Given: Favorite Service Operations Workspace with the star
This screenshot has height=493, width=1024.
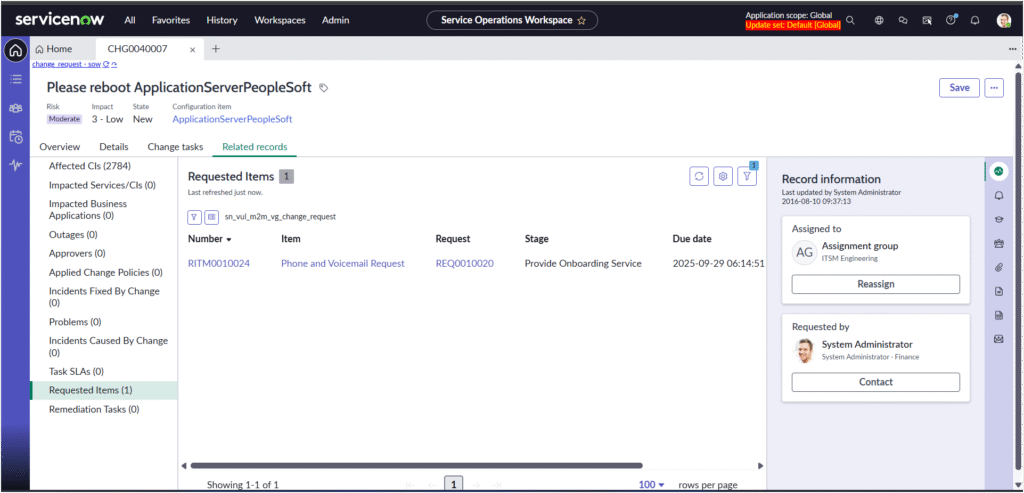Looking at the screenshot, I should 581,20.
